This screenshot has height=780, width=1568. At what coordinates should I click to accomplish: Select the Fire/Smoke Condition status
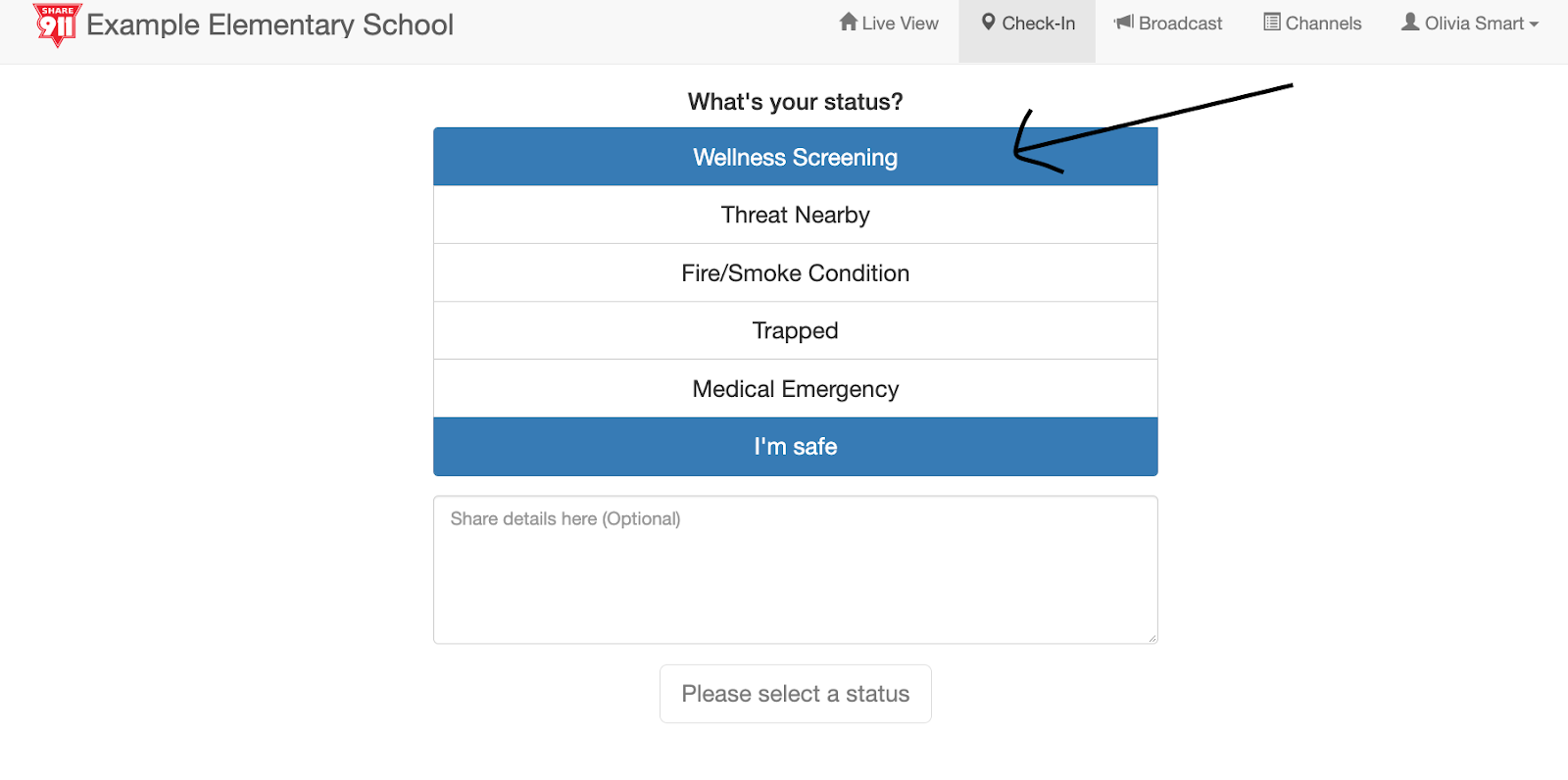[x=796, y=272]
